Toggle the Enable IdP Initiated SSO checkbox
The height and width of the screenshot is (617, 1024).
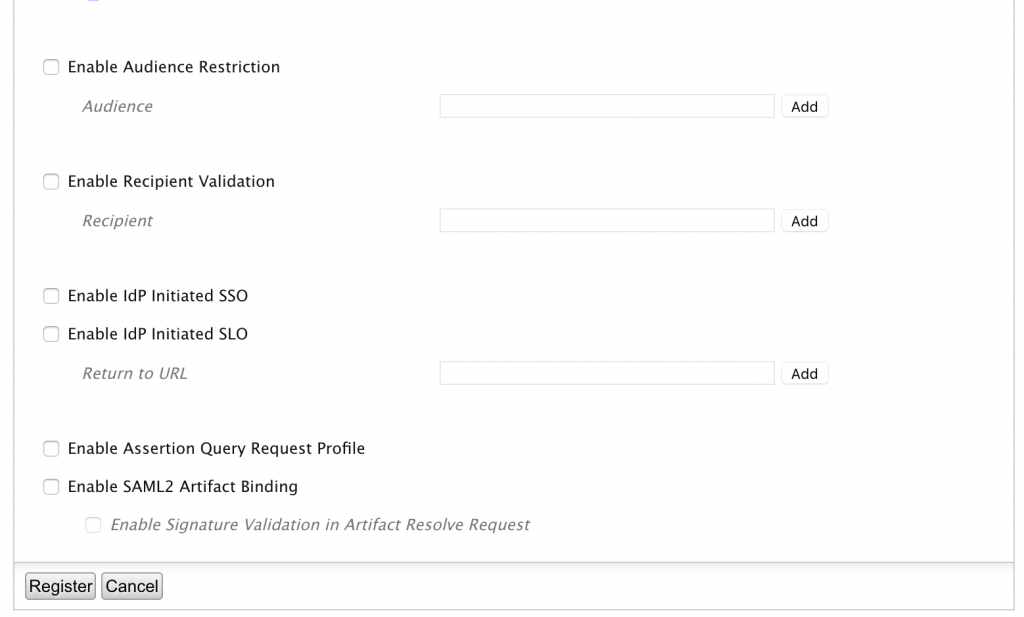coord(51,296)
